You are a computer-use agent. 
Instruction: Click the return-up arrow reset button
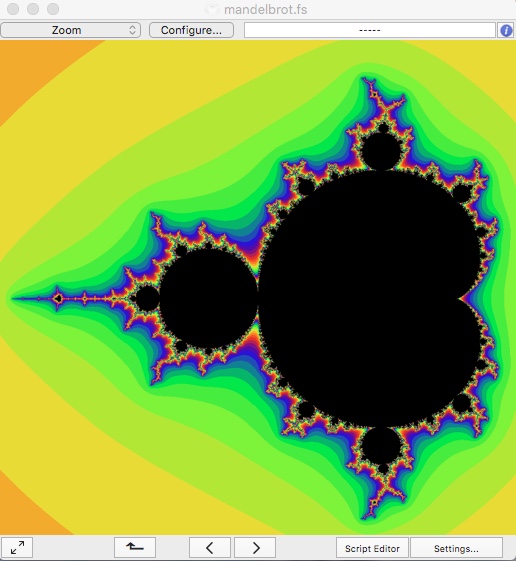tap(135, 547)
